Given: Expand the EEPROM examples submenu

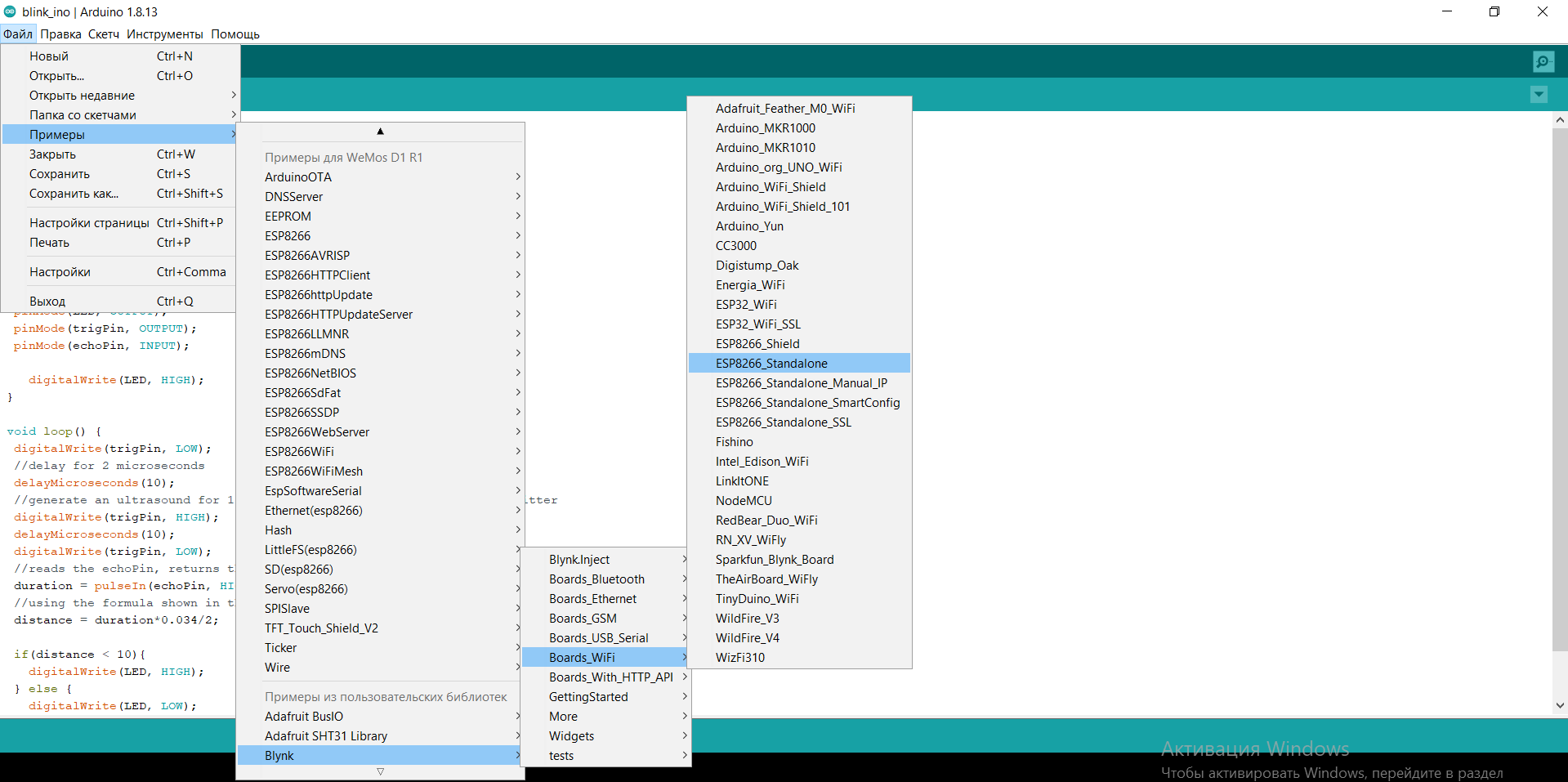Looking at the screenshot, I should (x=380, y=217).
